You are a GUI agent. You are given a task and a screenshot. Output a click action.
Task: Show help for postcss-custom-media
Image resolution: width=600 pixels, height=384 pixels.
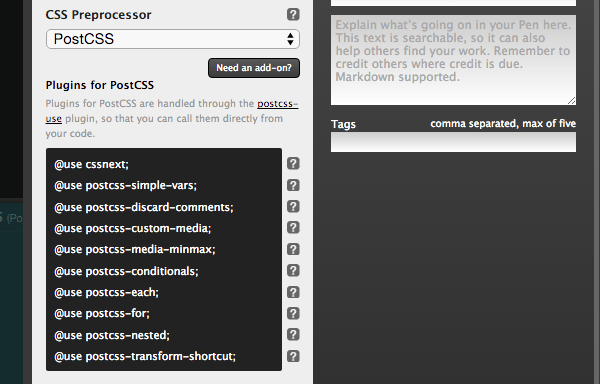[293, 228]
